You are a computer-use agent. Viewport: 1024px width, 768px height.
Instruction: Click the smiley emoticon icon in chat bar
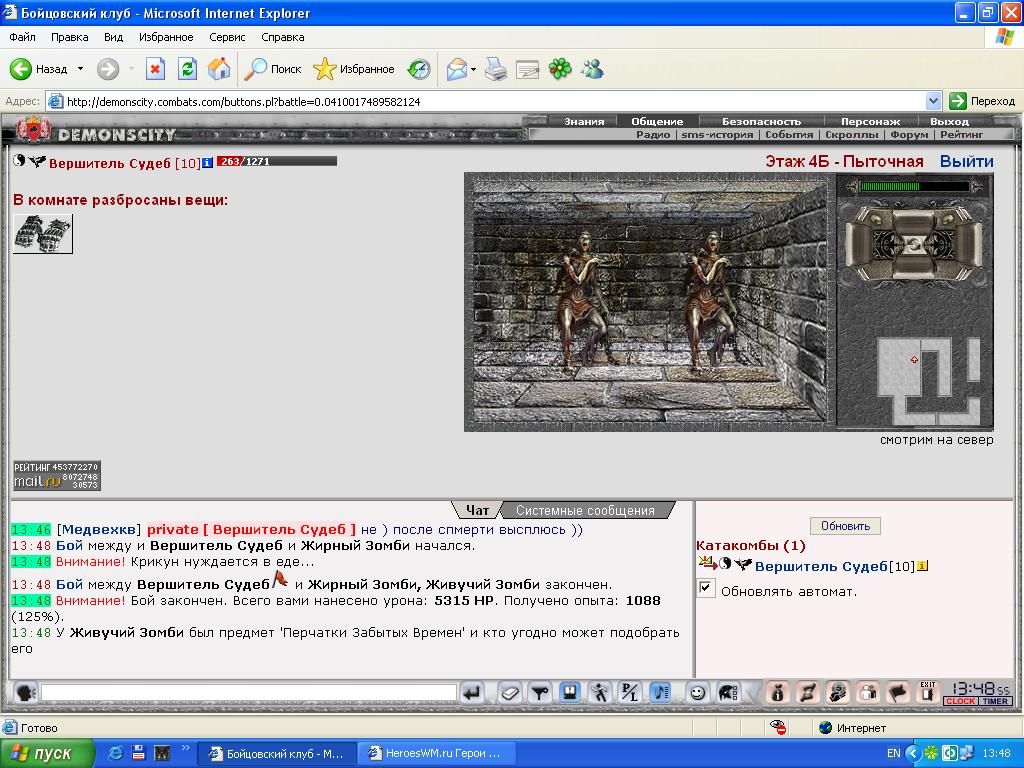pyautogui.click(x=697, y=692)
